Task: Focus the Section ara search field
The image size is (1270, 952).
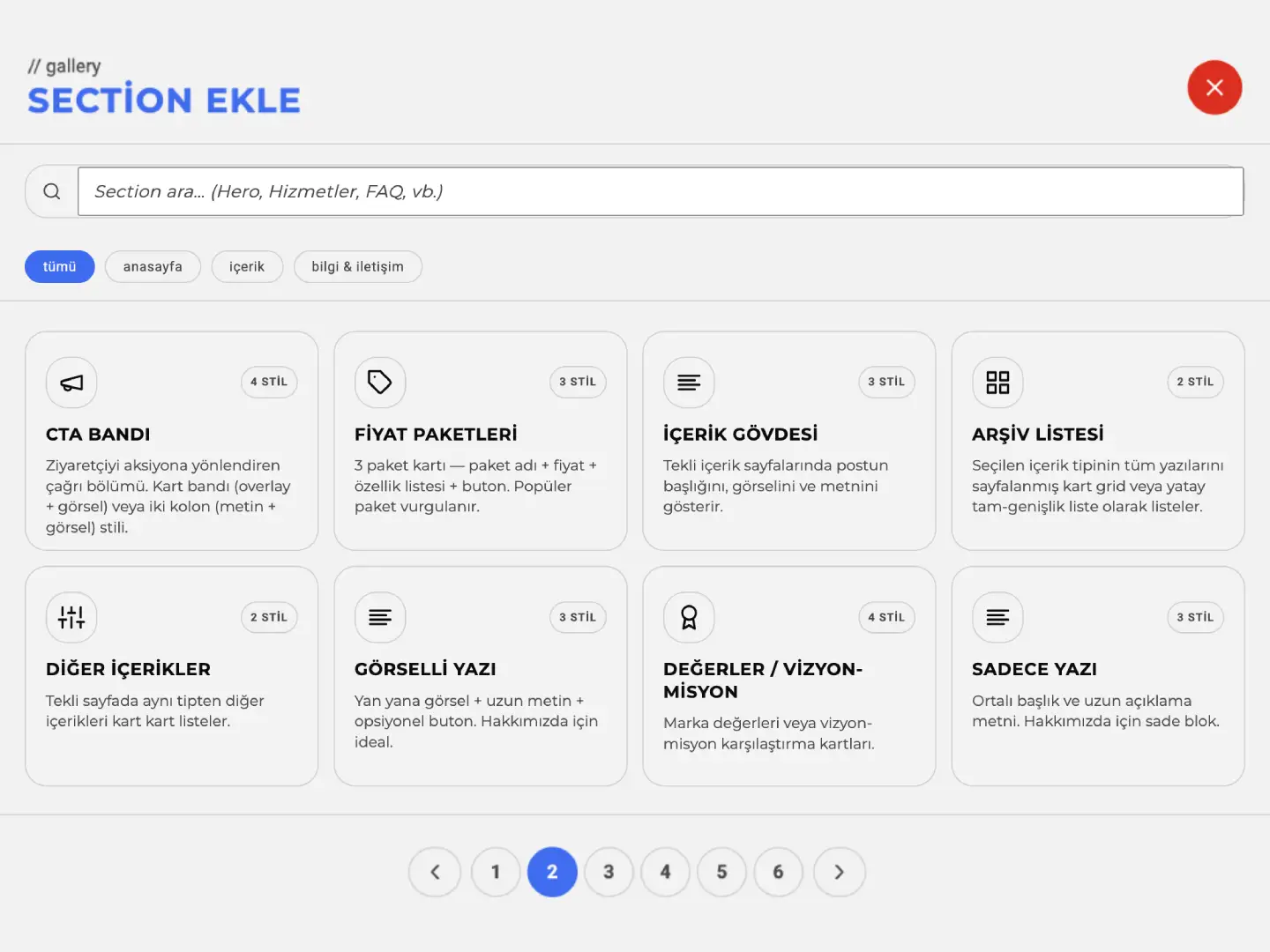Action: 661,191
